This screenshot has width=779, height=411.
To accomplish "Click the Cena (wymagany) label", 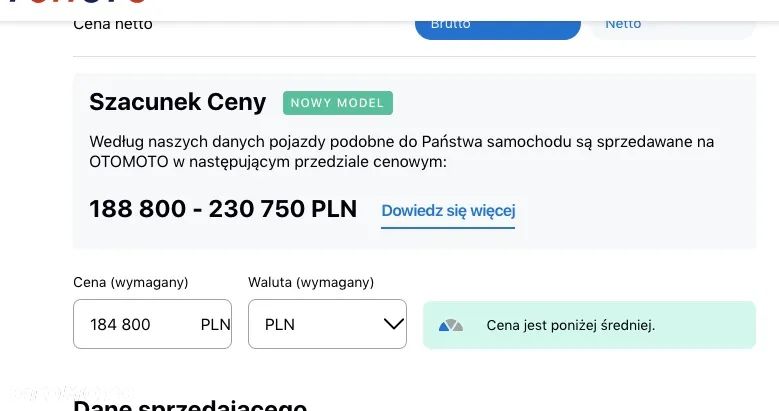I will (131, 282).
